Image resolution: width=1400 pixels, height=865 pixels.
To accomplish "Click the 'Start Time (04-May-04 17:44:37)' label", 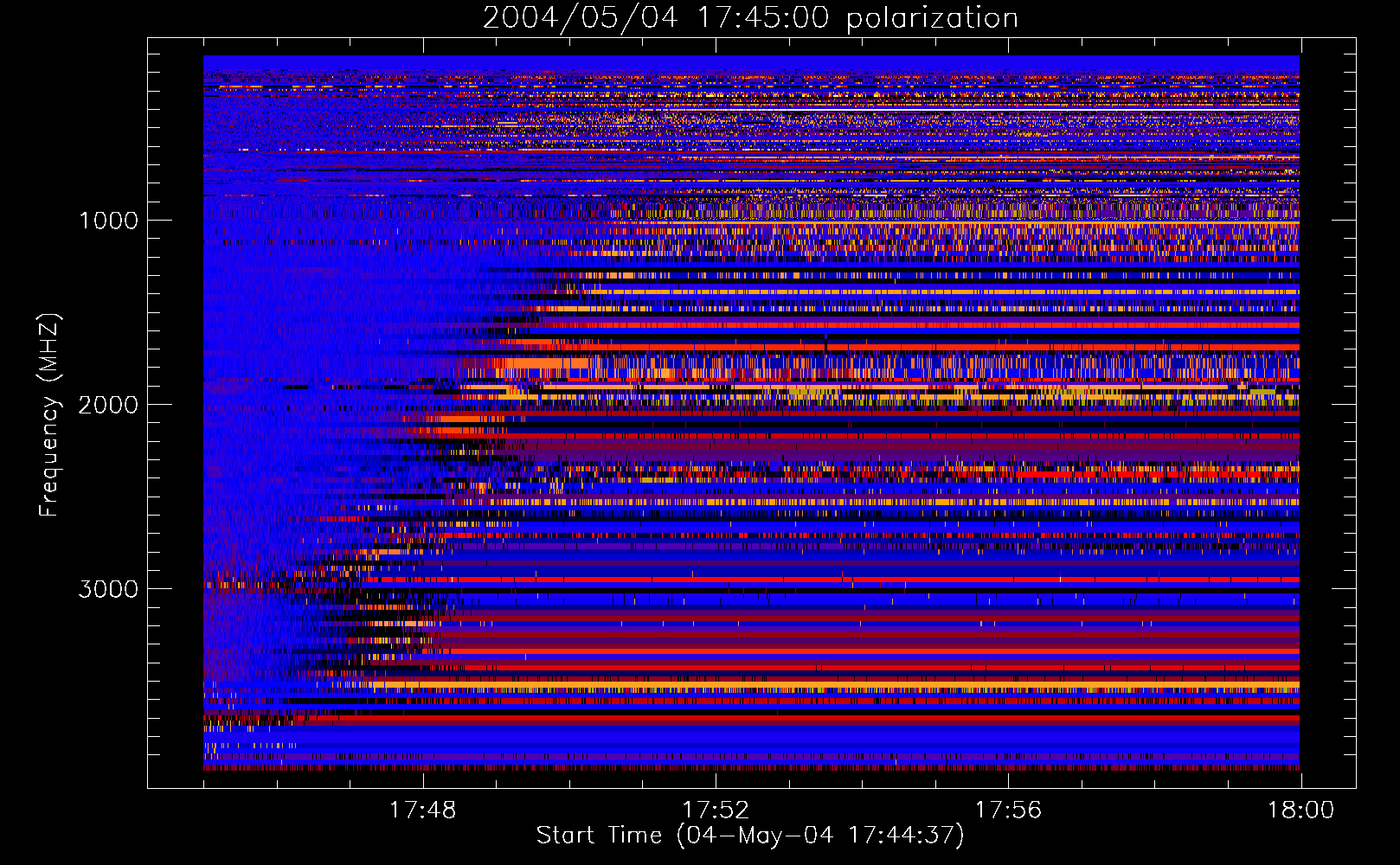I will pos(750,836).
